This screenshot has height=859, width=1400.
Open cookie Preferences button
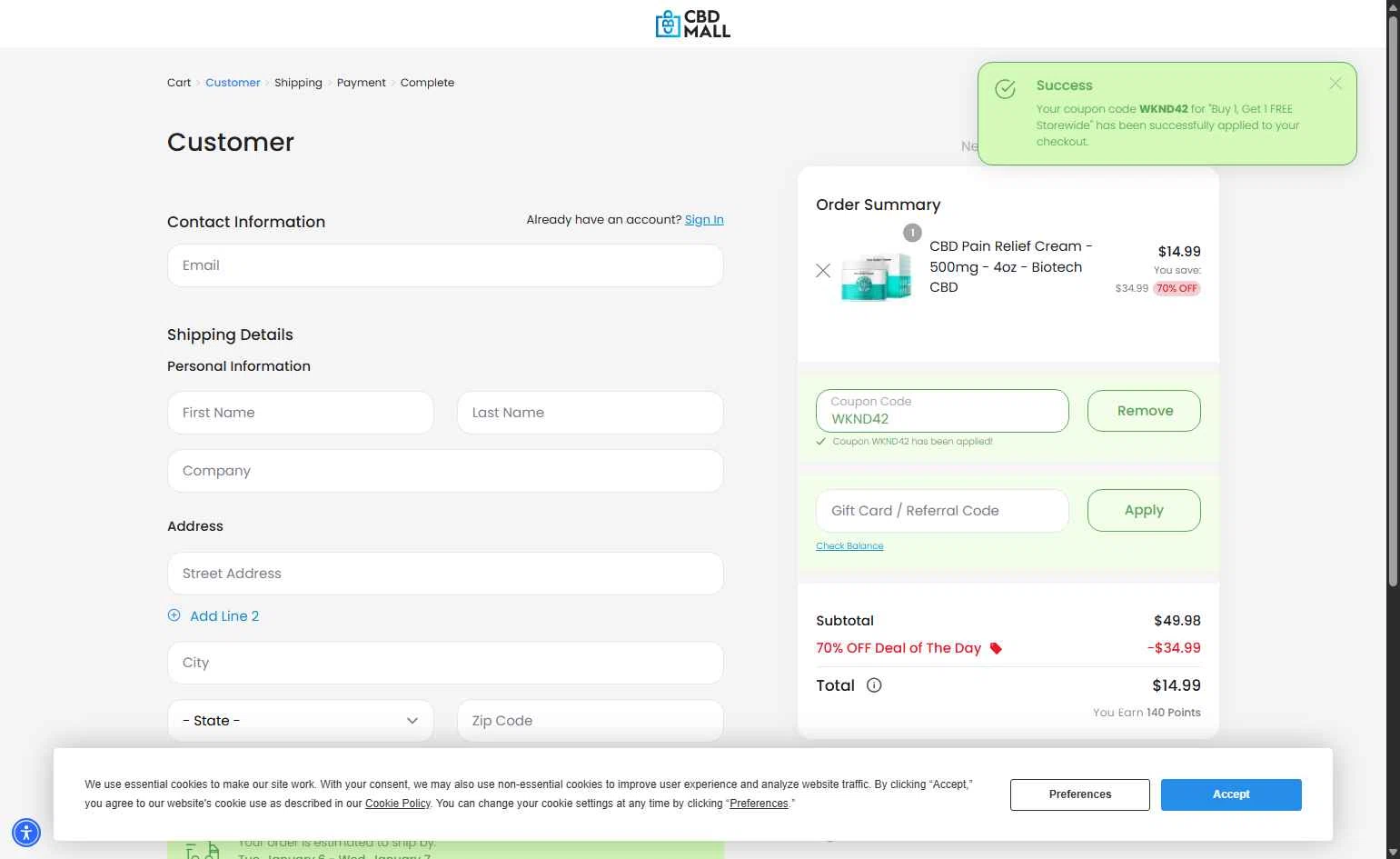[x=1079, y=794]
